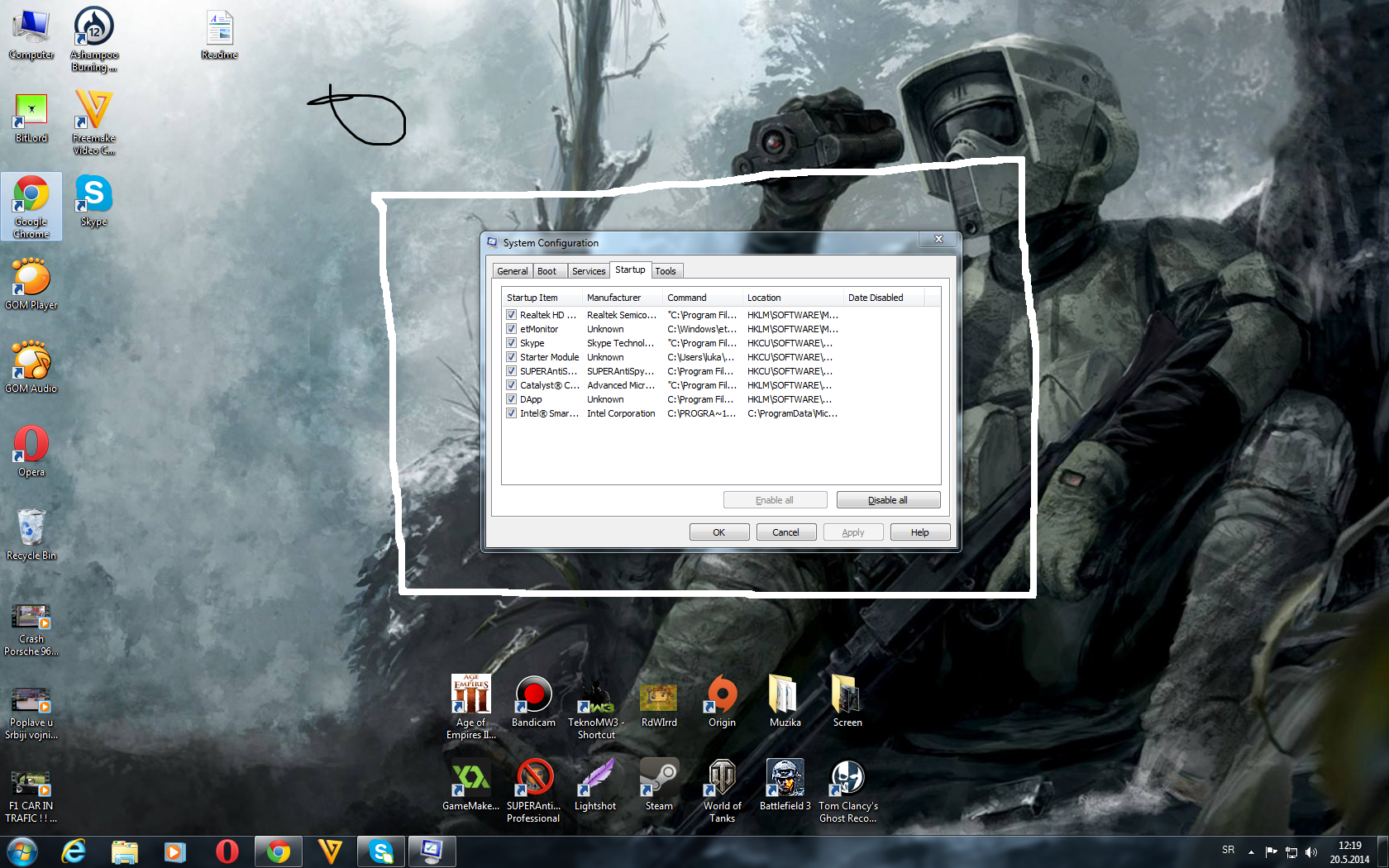Uncheck the Intel Smart startup item
The width and height of the screenshot is (1389, 868).
coord(512,413)
